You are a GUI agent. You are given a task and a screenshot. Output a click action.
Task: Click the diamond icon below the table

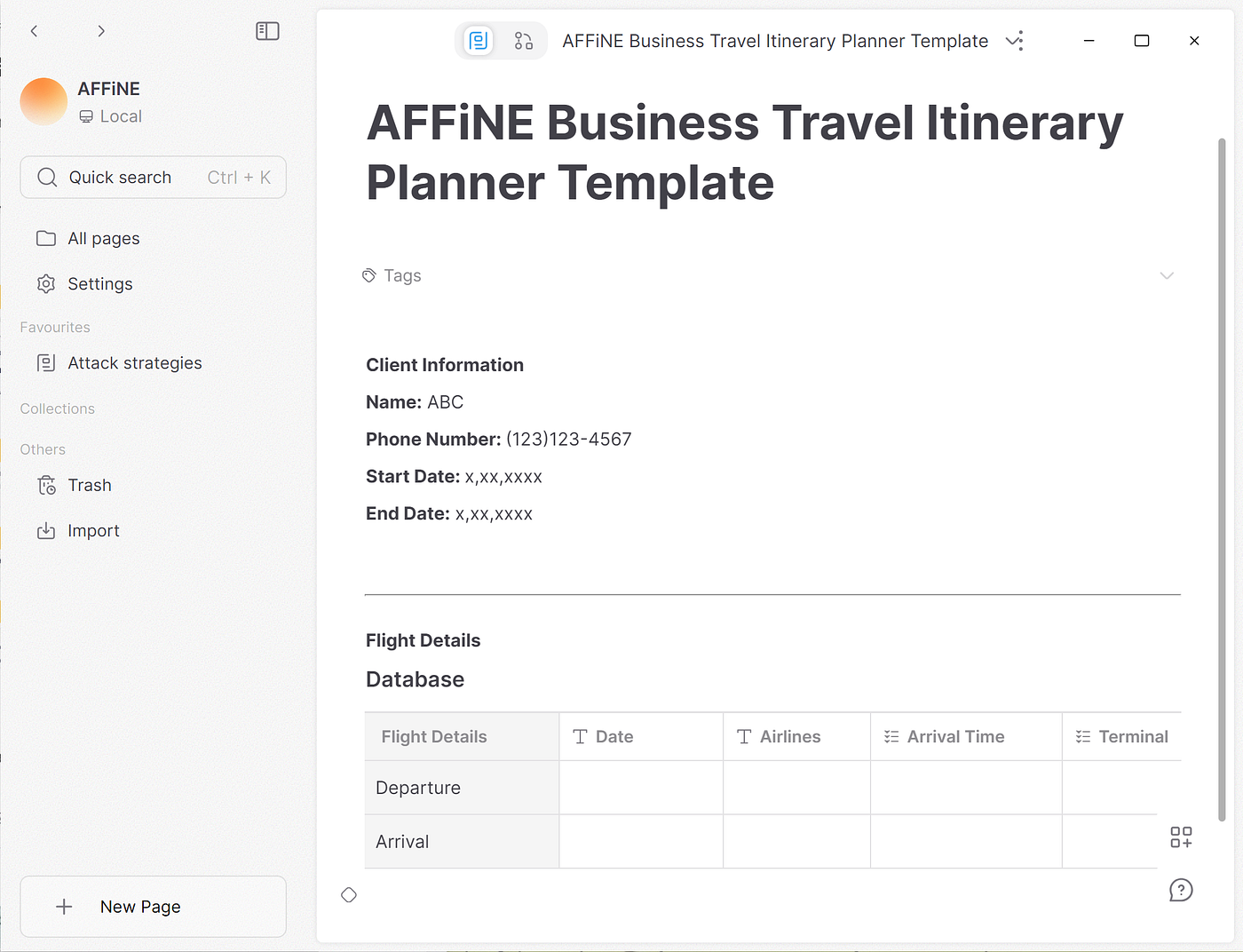[349, 895]
